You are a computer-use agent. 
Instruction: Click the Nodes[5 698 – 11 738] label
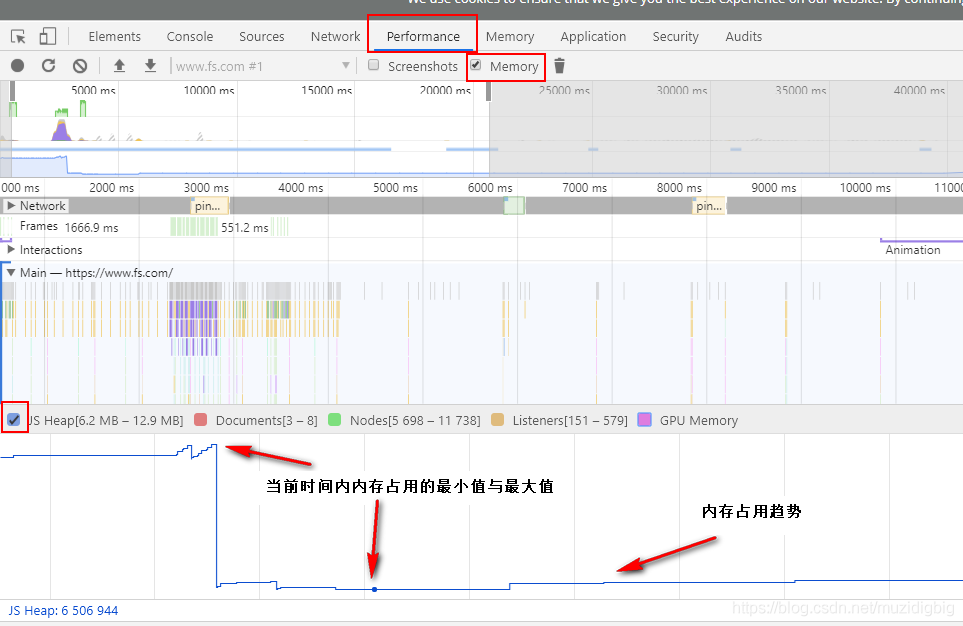coord(415,421)
